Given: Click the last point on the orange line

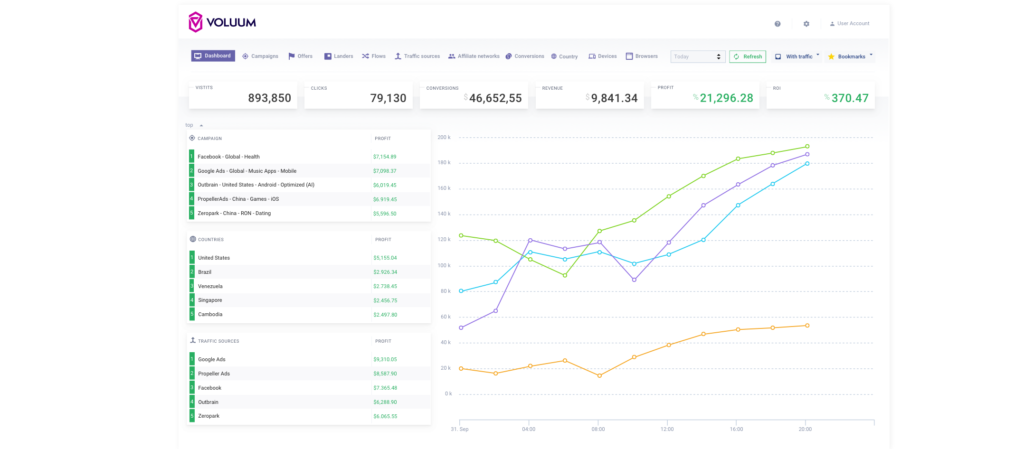Looking at the screenshot, I should pos(807,325).
